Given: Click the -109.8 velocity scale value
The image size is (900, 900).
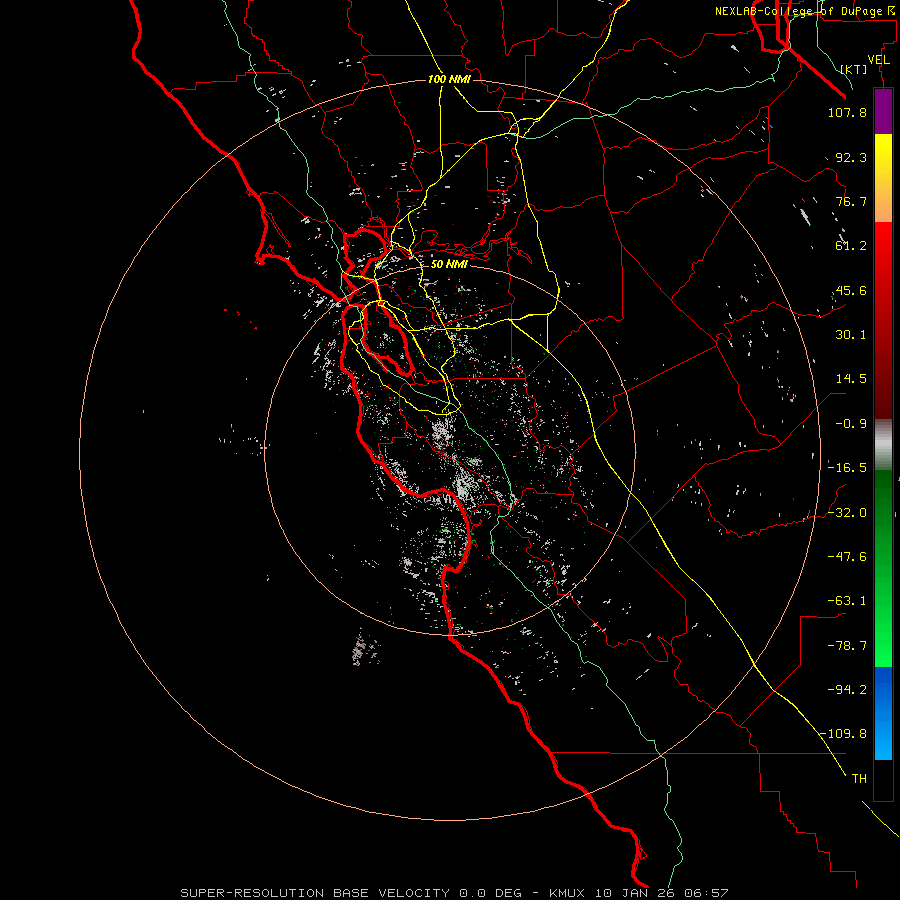Looking at the screenshot, I should pyautogui.click(x=843, y=734).
